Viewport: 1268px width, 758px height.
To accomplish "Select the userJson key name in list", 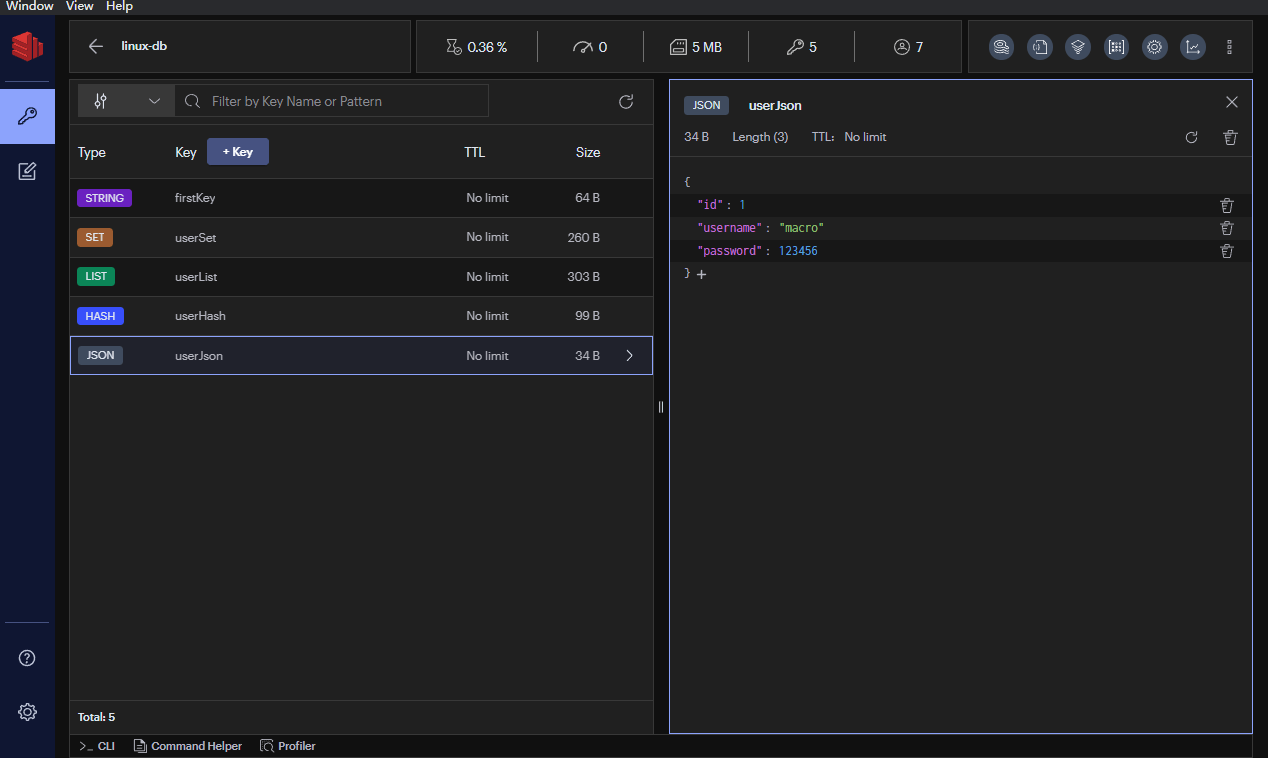I will 199,356.
